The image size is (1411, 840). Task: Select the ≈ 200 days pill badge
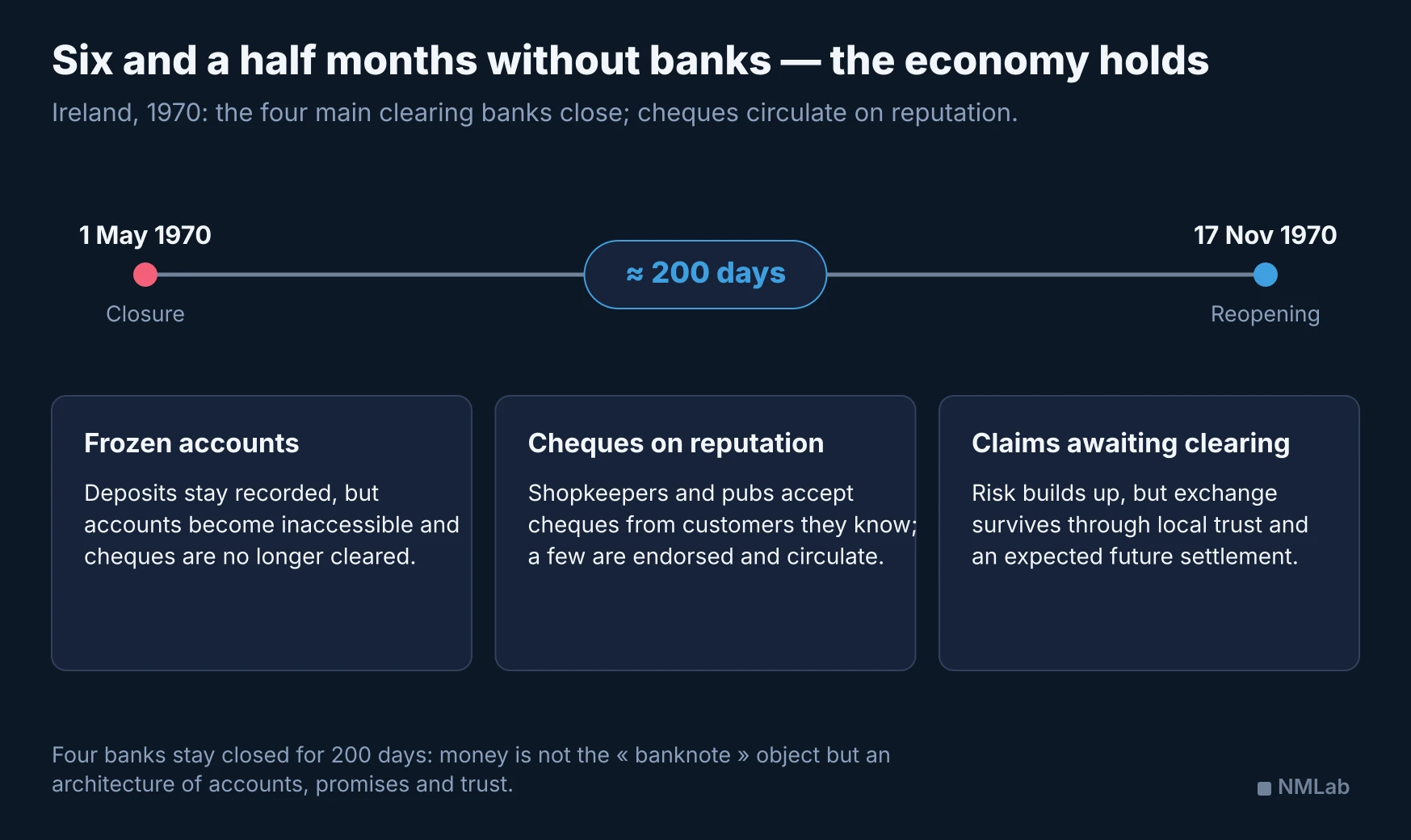705,275
